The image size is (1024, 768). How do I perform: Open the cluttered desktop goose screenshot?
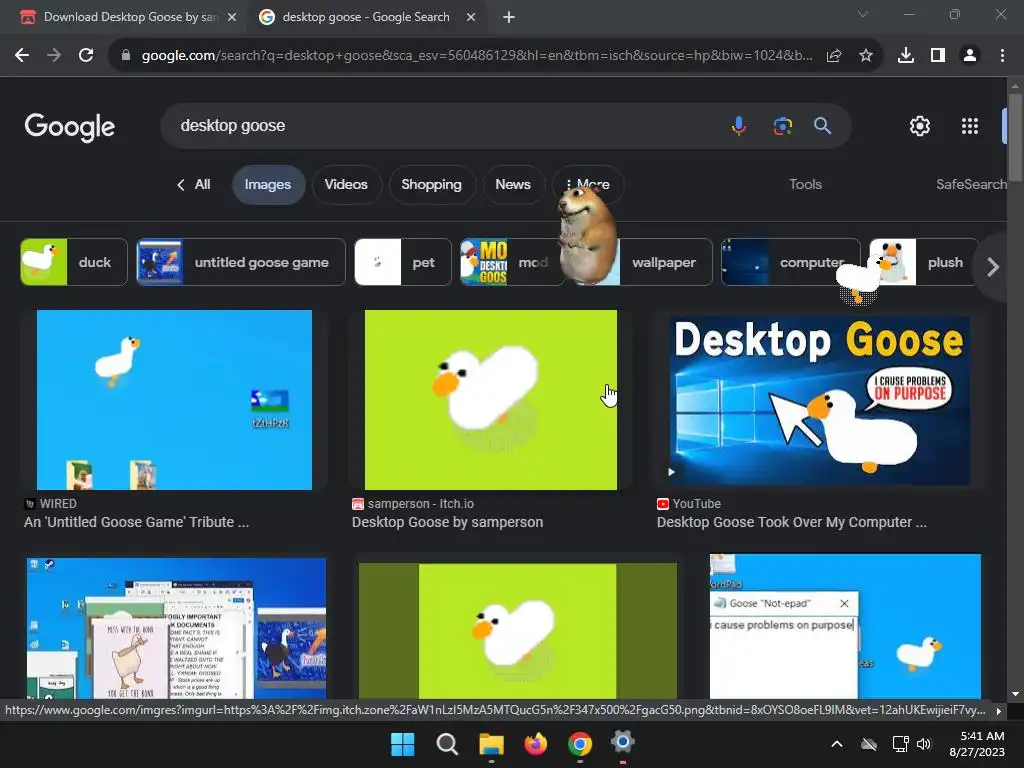[176, 628]
